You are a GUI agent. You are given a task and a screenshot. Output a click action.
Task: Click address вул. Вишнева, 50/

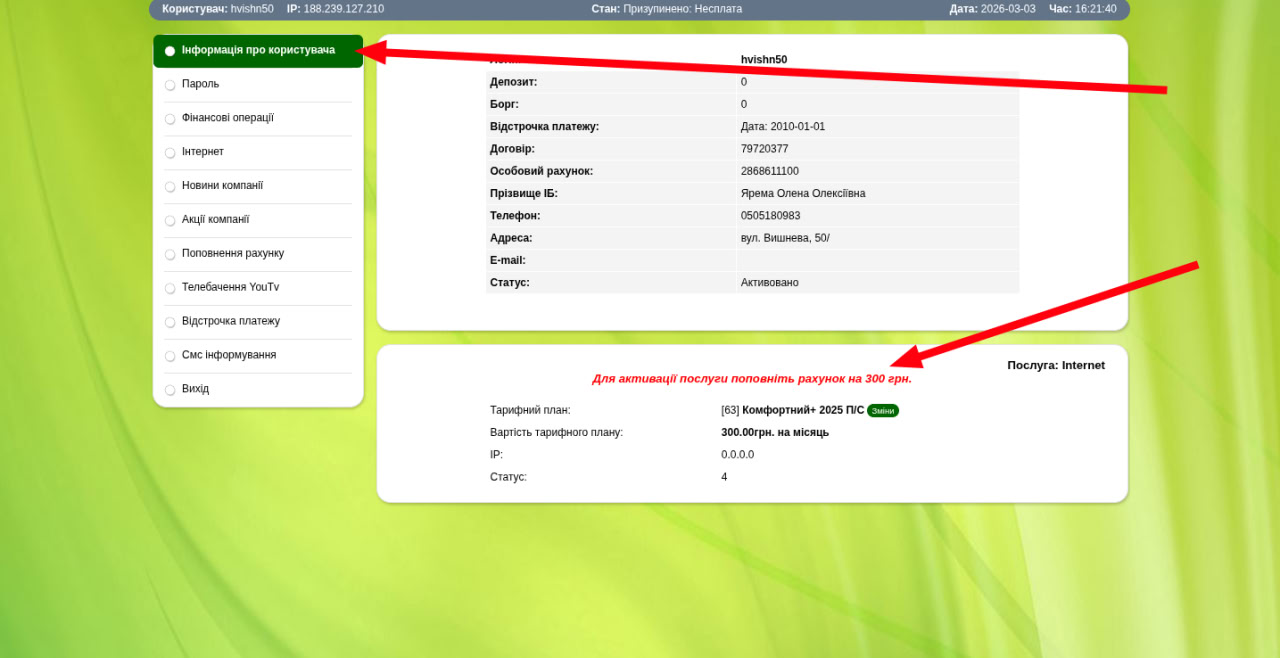pyautogui.click(x=785, y=238)
